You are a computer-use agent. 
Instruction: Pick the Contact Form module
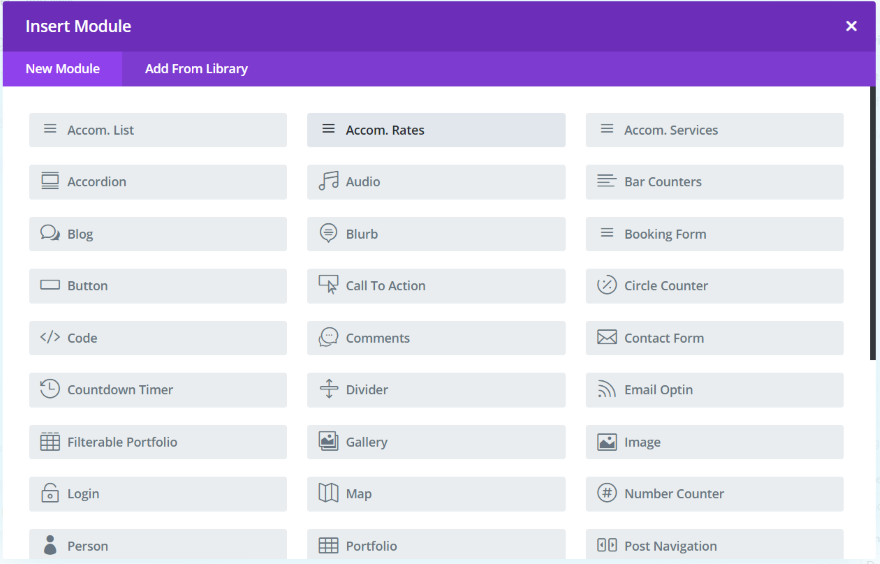click(x=714, y=338)
